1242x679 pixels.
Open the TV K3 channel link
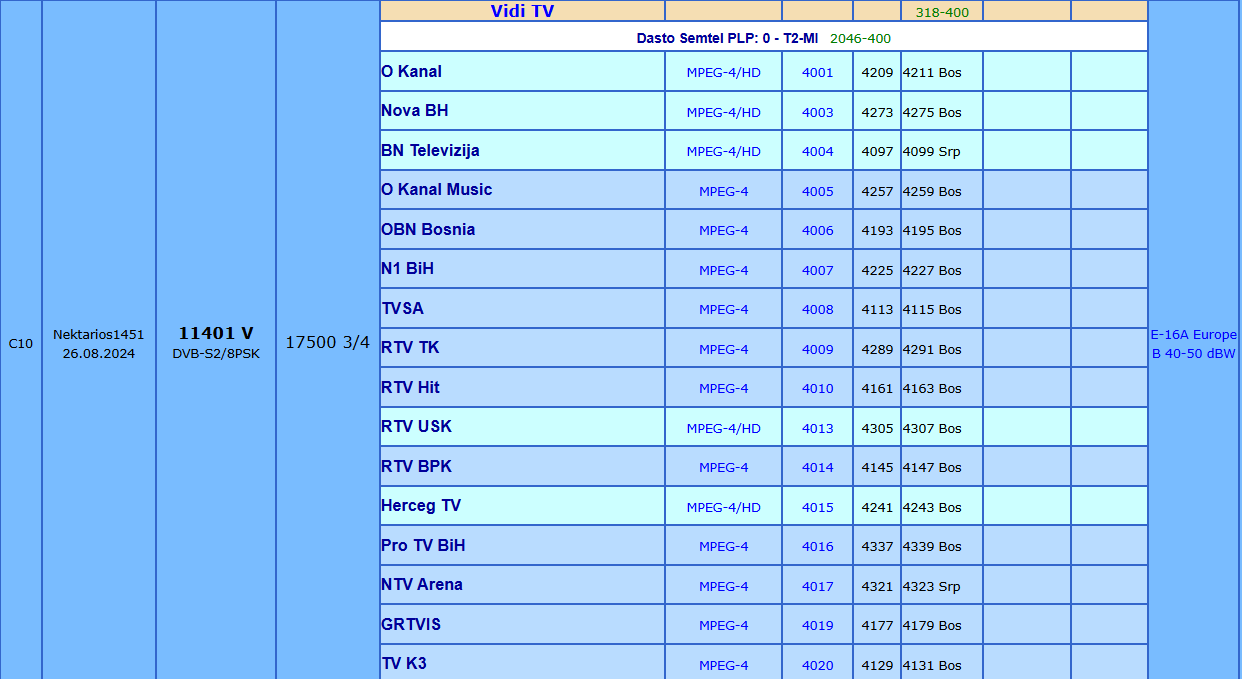(x=404, y=664)
